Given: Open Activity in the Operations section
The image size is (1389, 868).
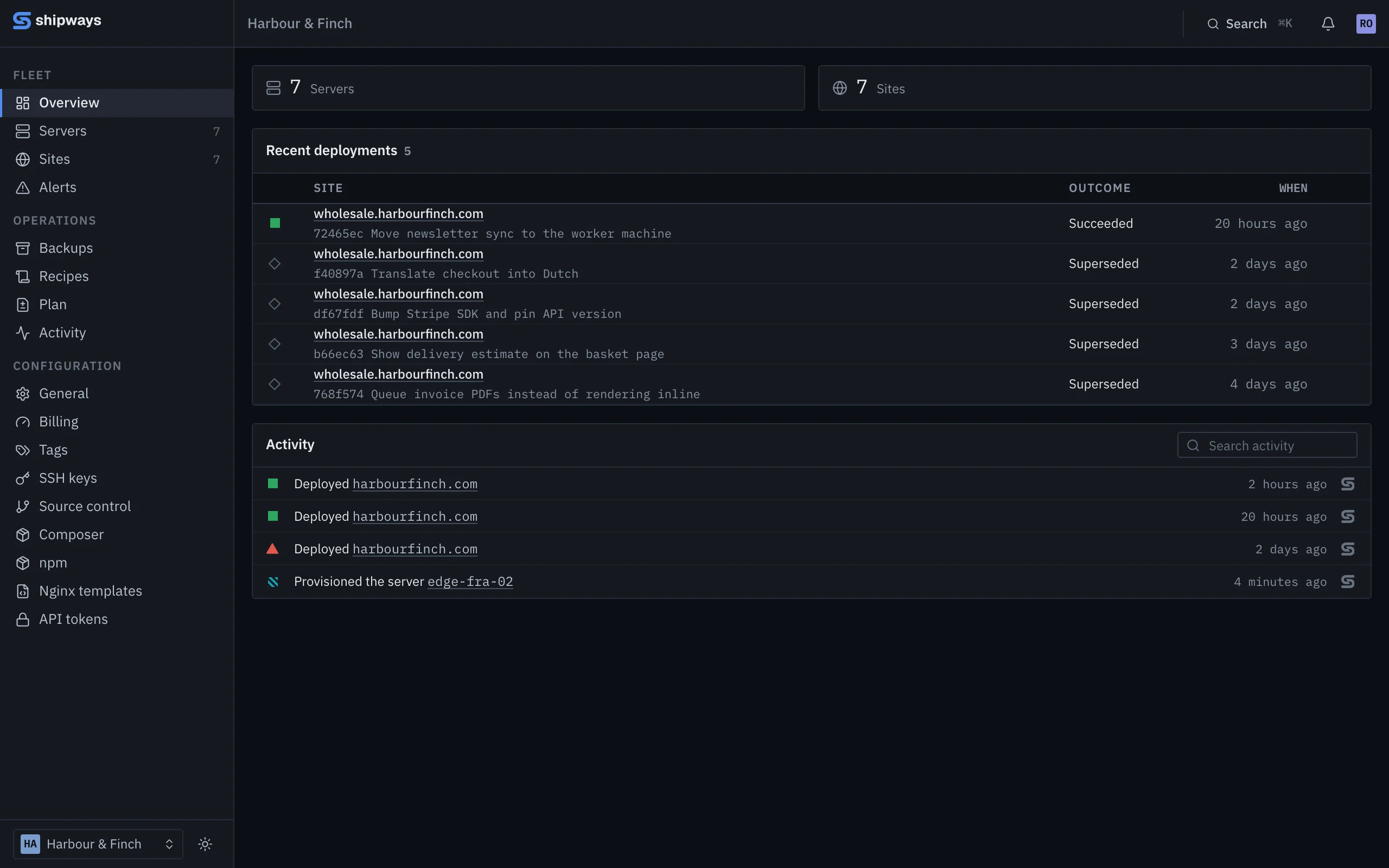Looking at the screenshot, I should click(117, 333).
